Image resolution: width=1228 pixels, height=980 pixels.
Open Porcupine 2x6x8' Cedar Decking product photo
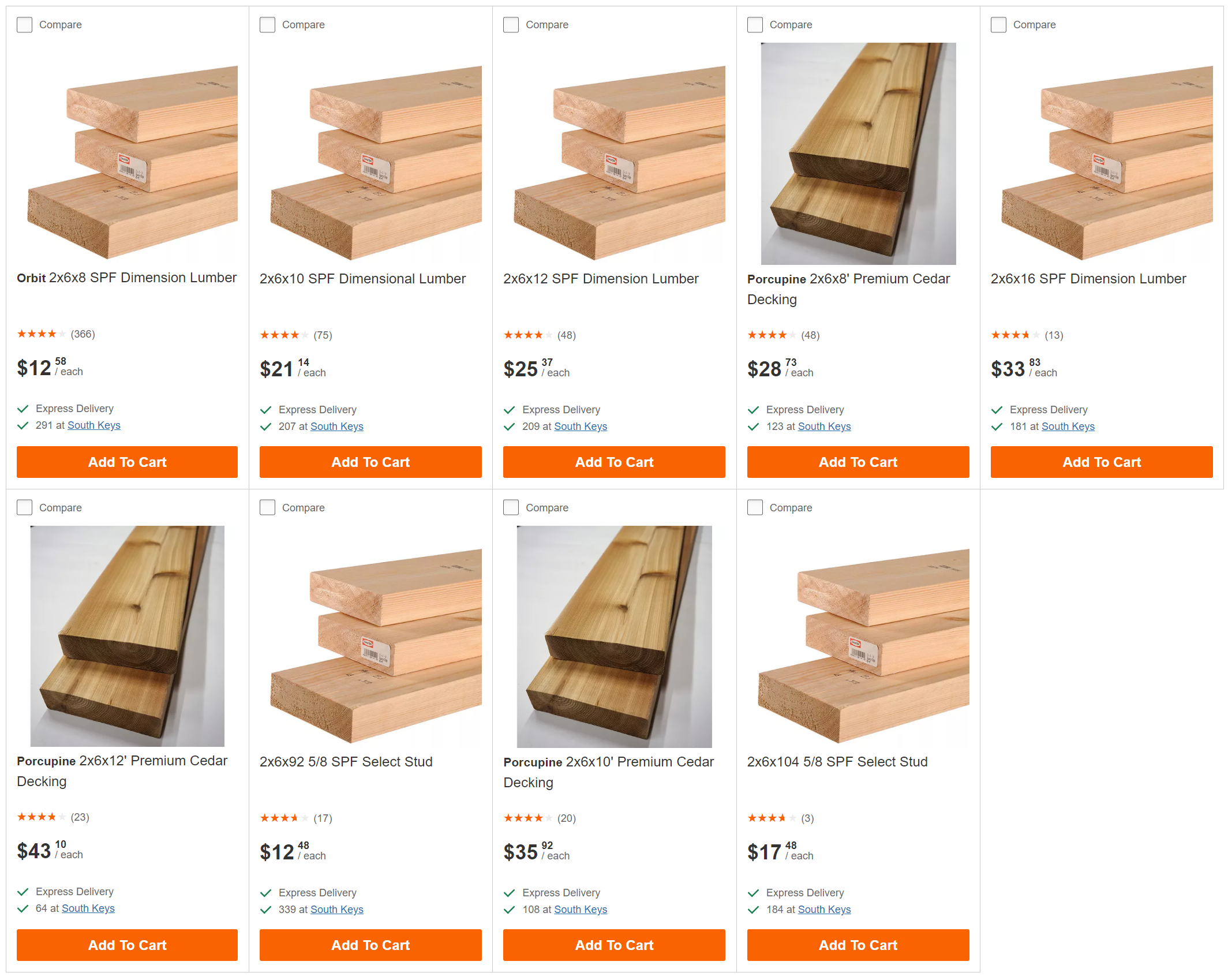click(x=858, y=154)
